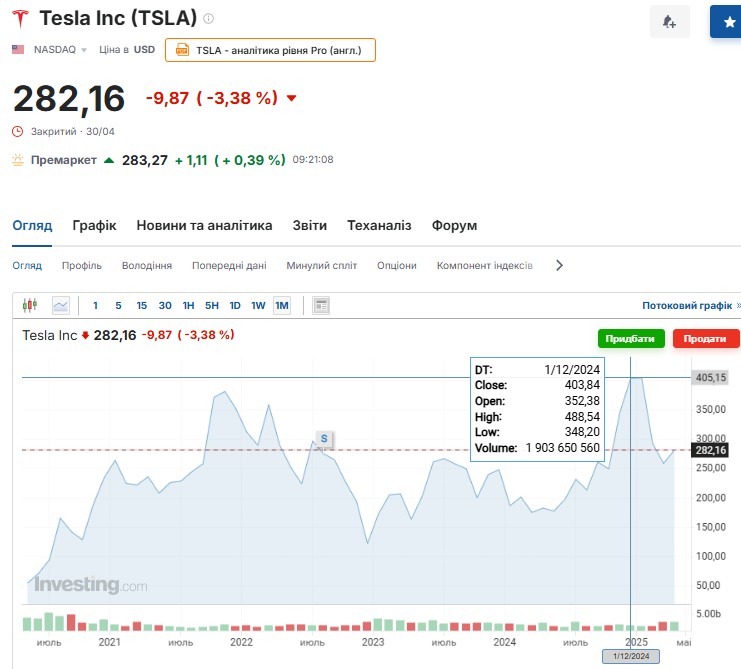Open the Новини та аналітика tab
741x669 pixels.
204,226
